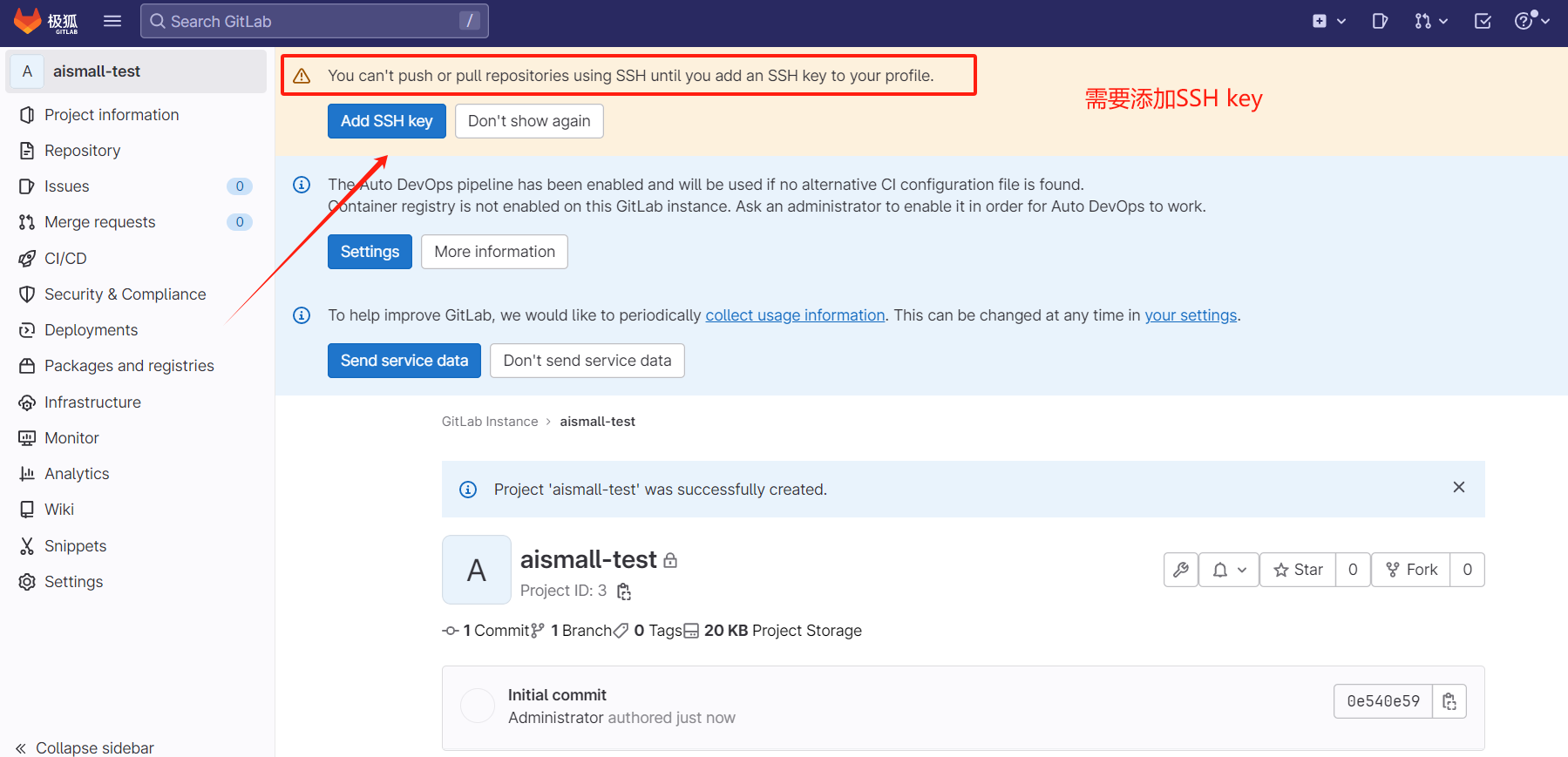Open Infrastructure sidebar item
The height and width of the screenshot is (757, 1568).
(137, 402)
